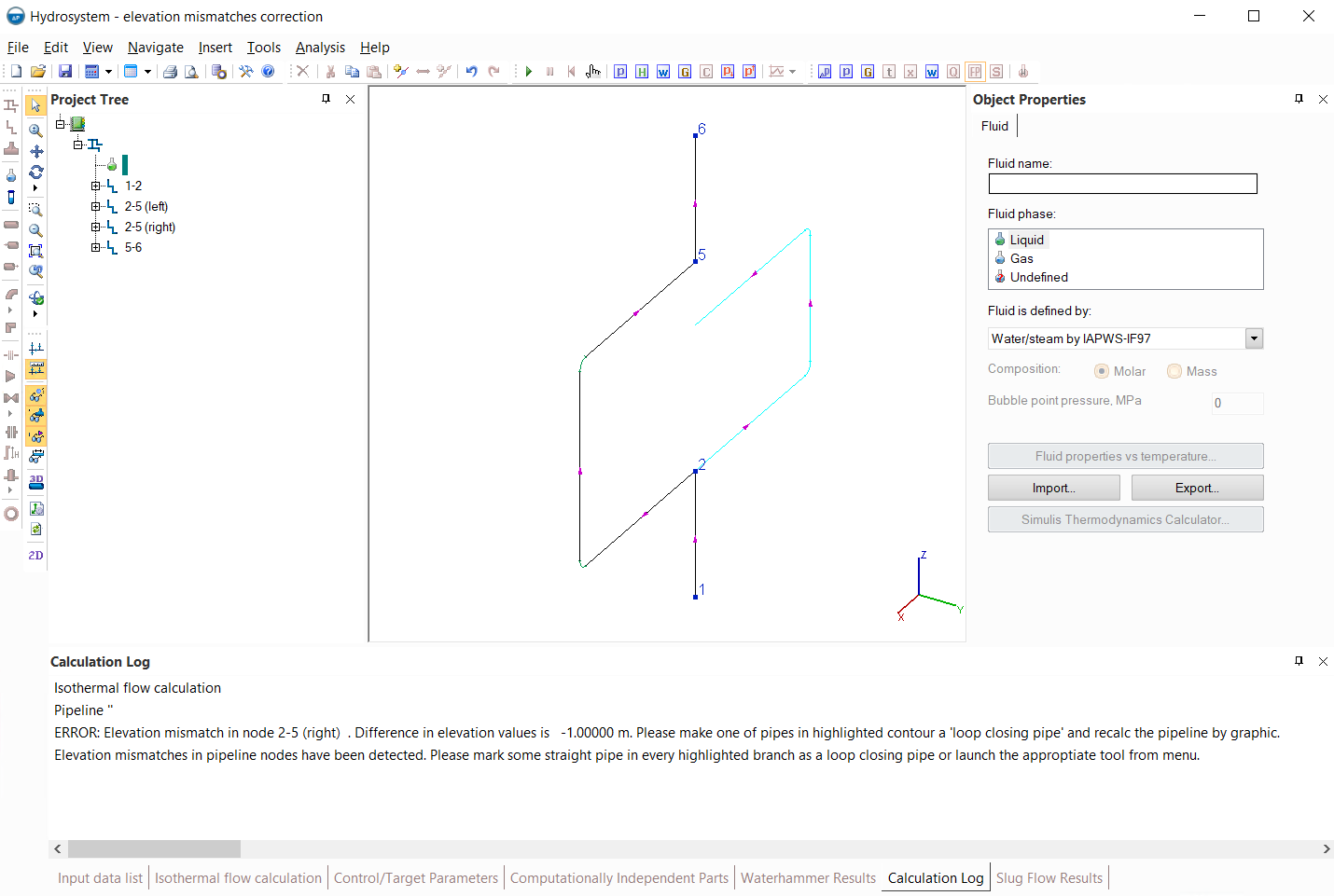Choose Gas as the fluid phase
The image size is (1334, 896).
[1021, 258]
